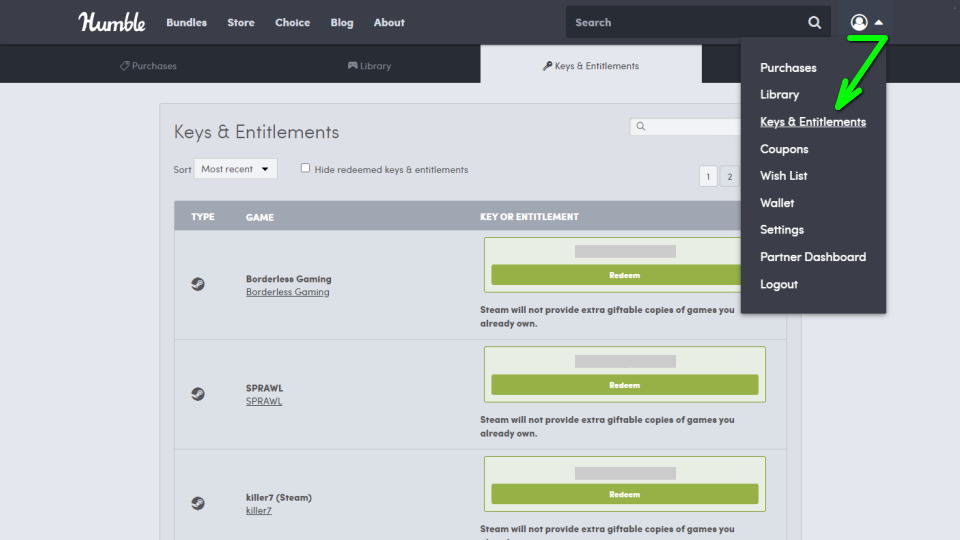This screenshot has height=540, width=960.
Task: Go to page 1 of keys
Action: coord(708,176)
